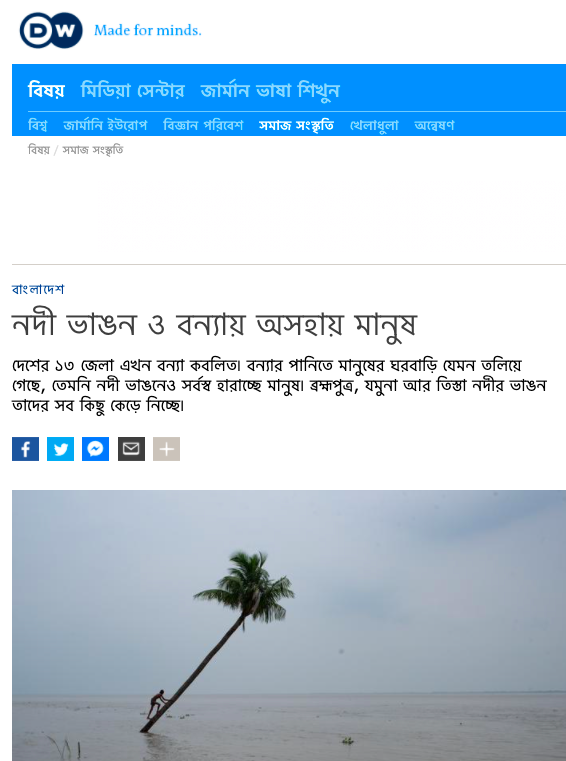
Task: Share article on Facebook
Action: [x=25, y=449]
